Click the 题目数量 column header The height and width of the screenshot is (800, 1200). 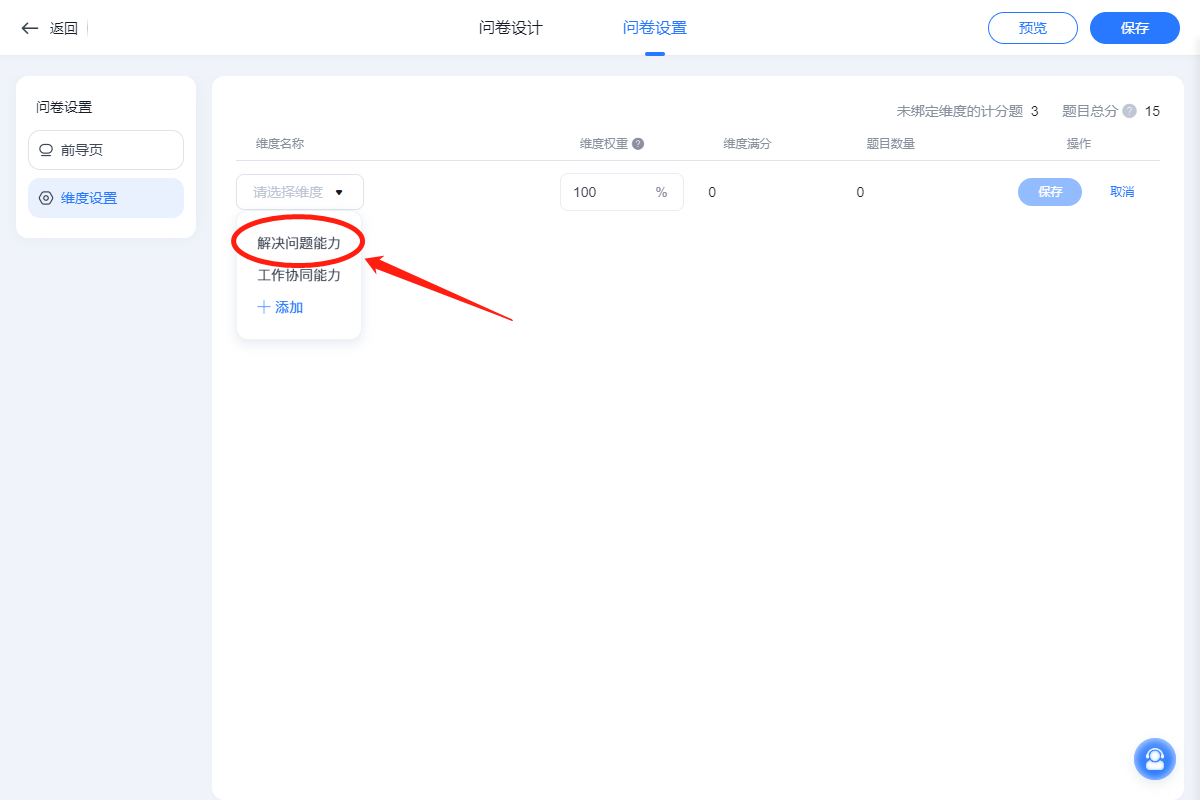tap(890, 144)
